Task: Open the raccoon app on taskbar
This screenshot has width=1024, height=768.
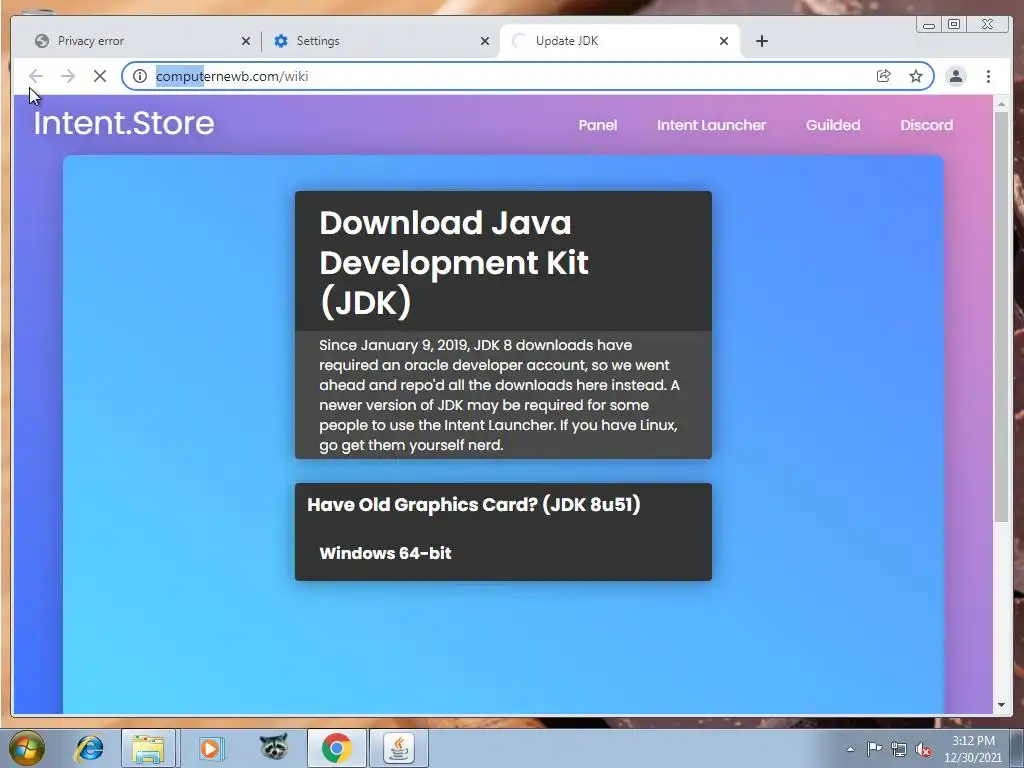Action: (274, 748)
